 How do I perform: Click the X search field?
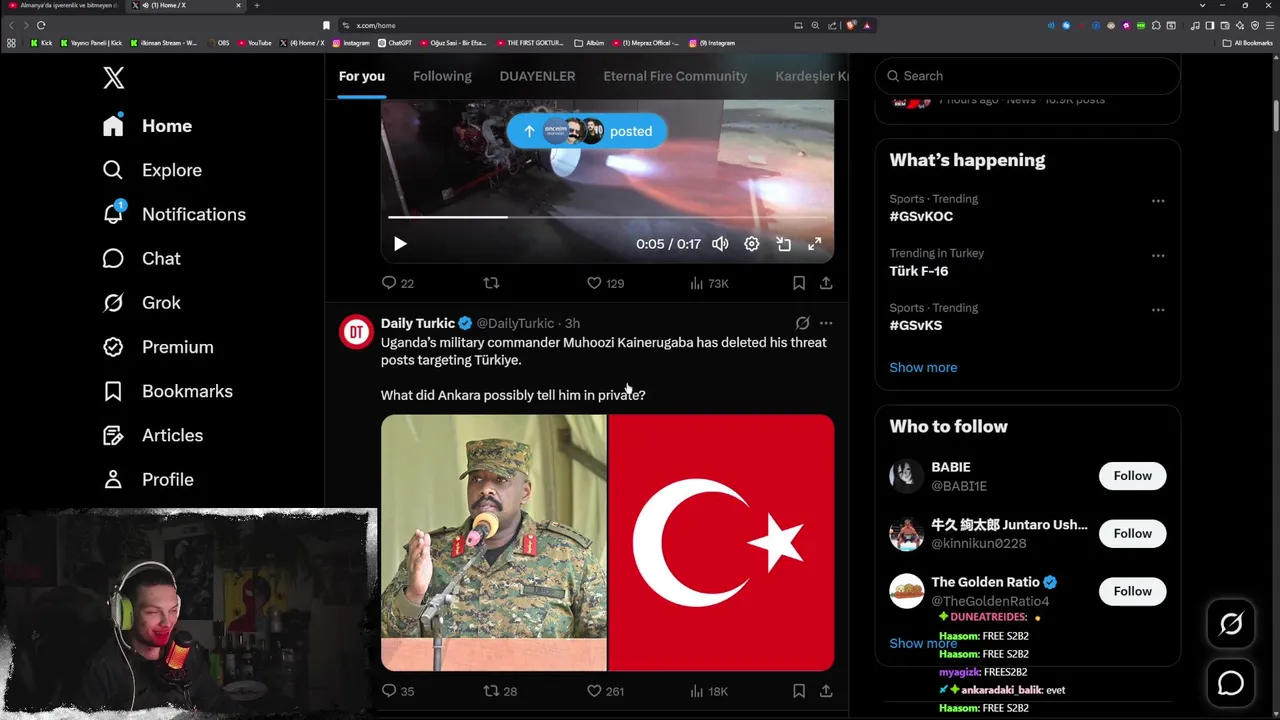point(1027,76)
